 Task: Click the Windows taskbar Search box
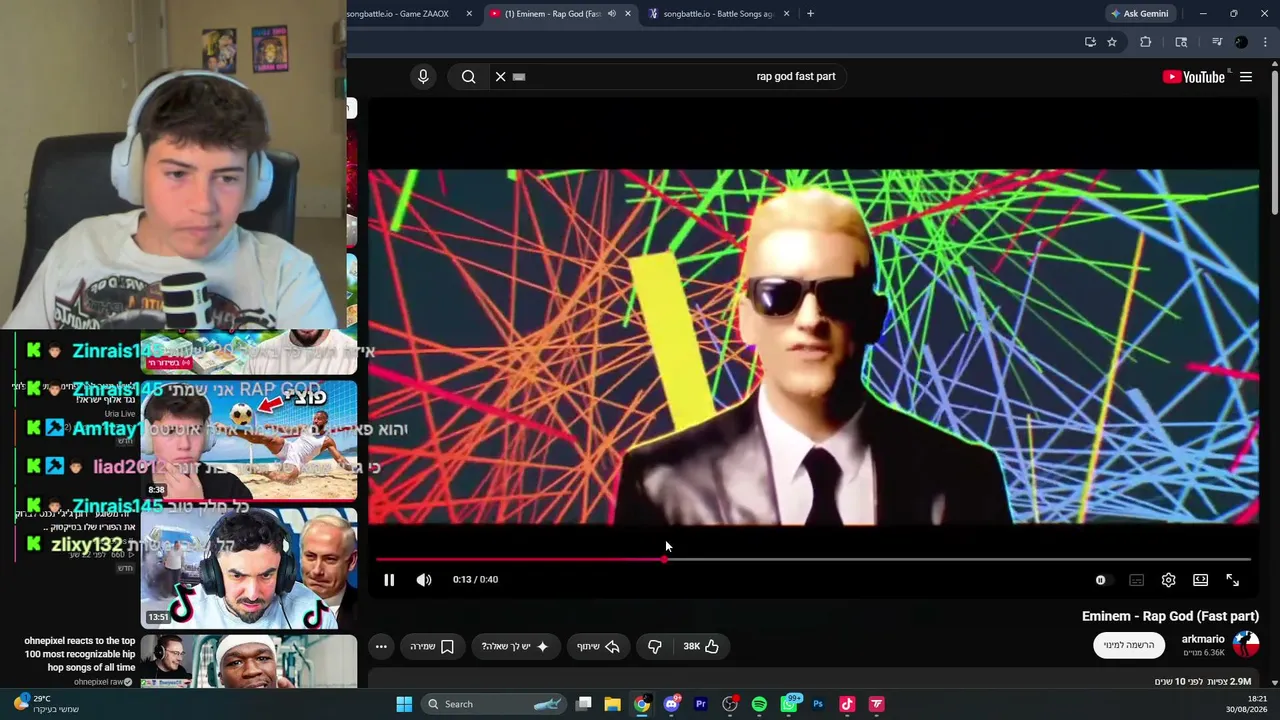494,704
